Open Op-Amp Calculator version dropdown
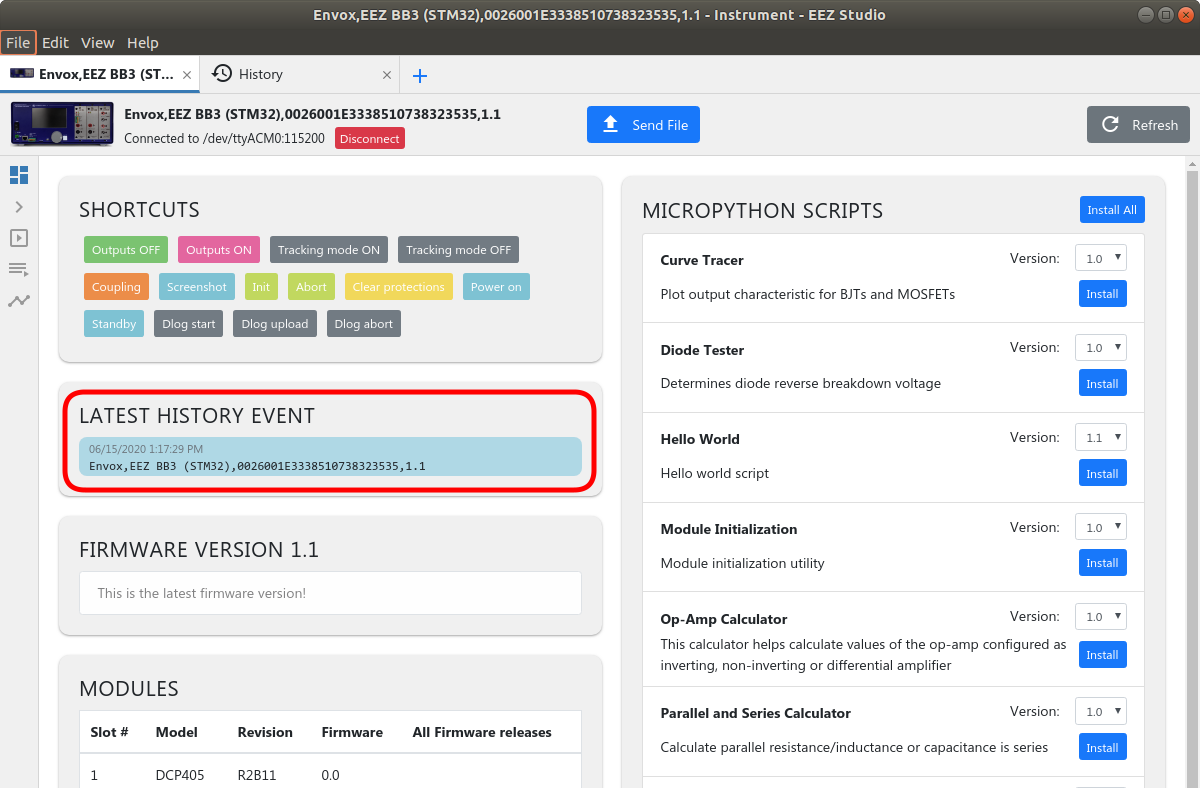The height and width of the screenshot is (788, 1200). point(1101,616)
